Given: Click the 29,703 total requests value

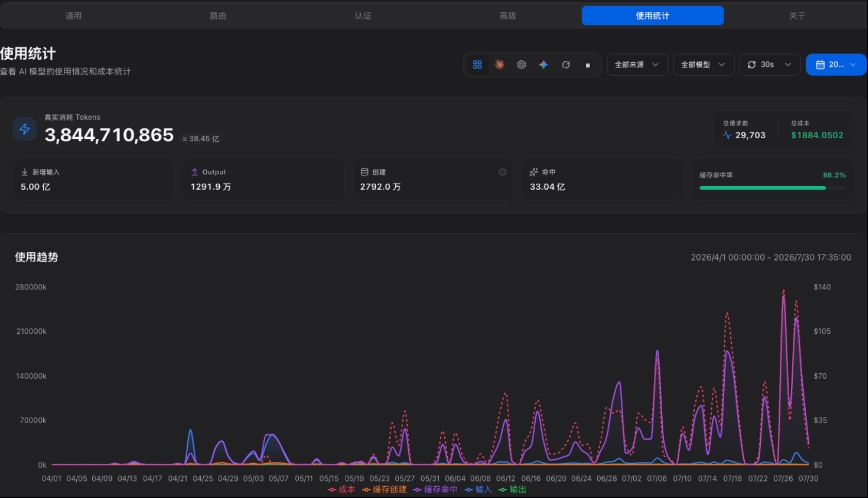Looking at the screenshot, I should (x=750, y=135).
